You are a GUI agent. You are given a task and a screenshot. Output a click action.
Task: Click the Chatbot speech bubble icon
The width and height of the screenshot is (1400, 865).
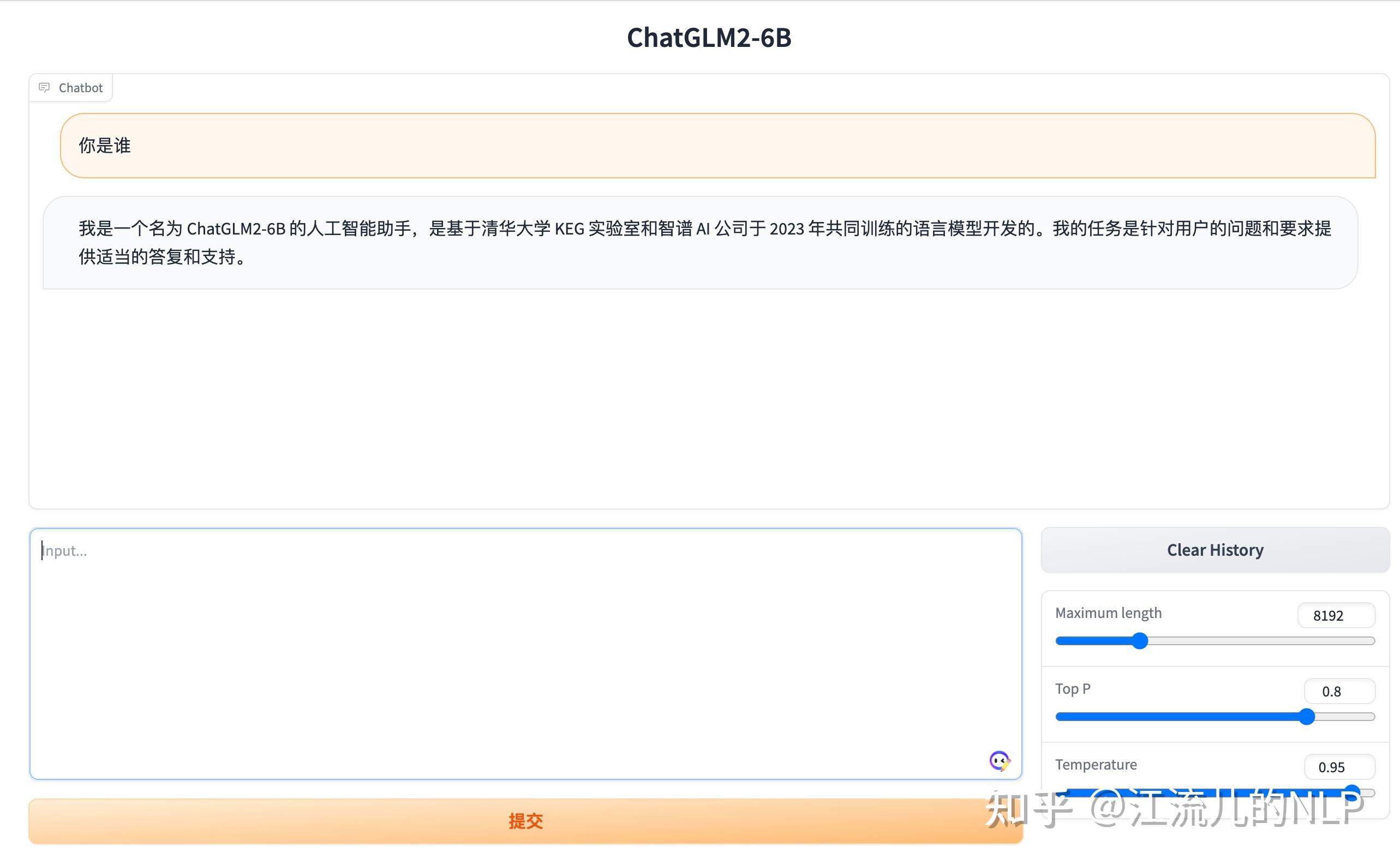[x=45, y=87]
